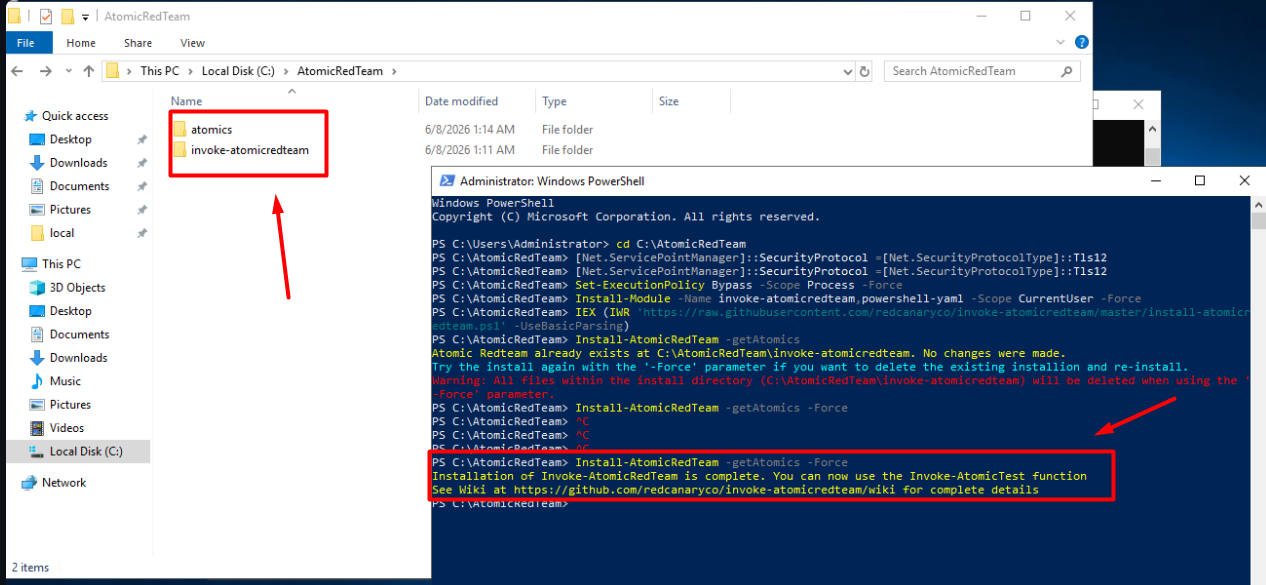Open the File ribbon tab
The height and width of the screenshot is (585, 1266).
click(x=26, y=43)
